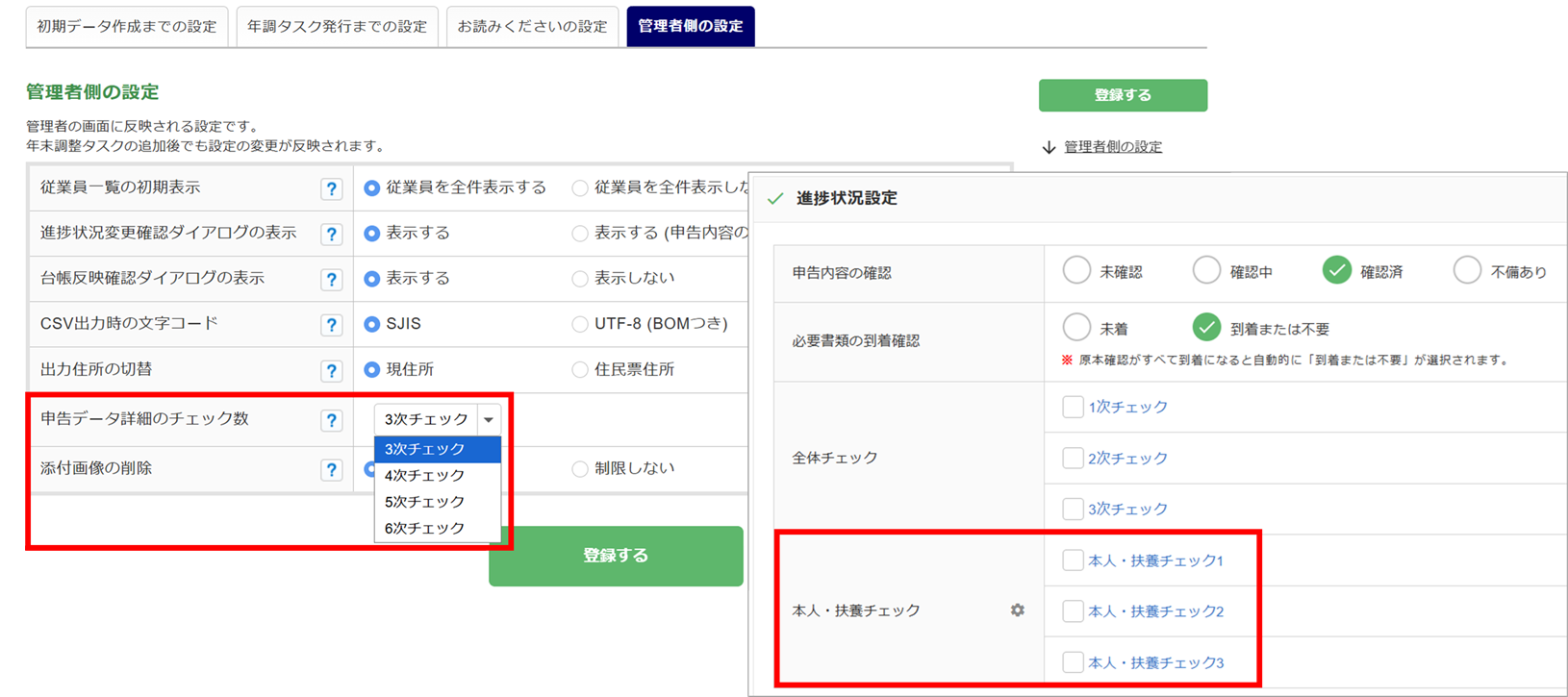Viewport: 1568px width, 697px height.
Task: Choose 3次チェック in dropdown list
Action: tap(438, 449)
